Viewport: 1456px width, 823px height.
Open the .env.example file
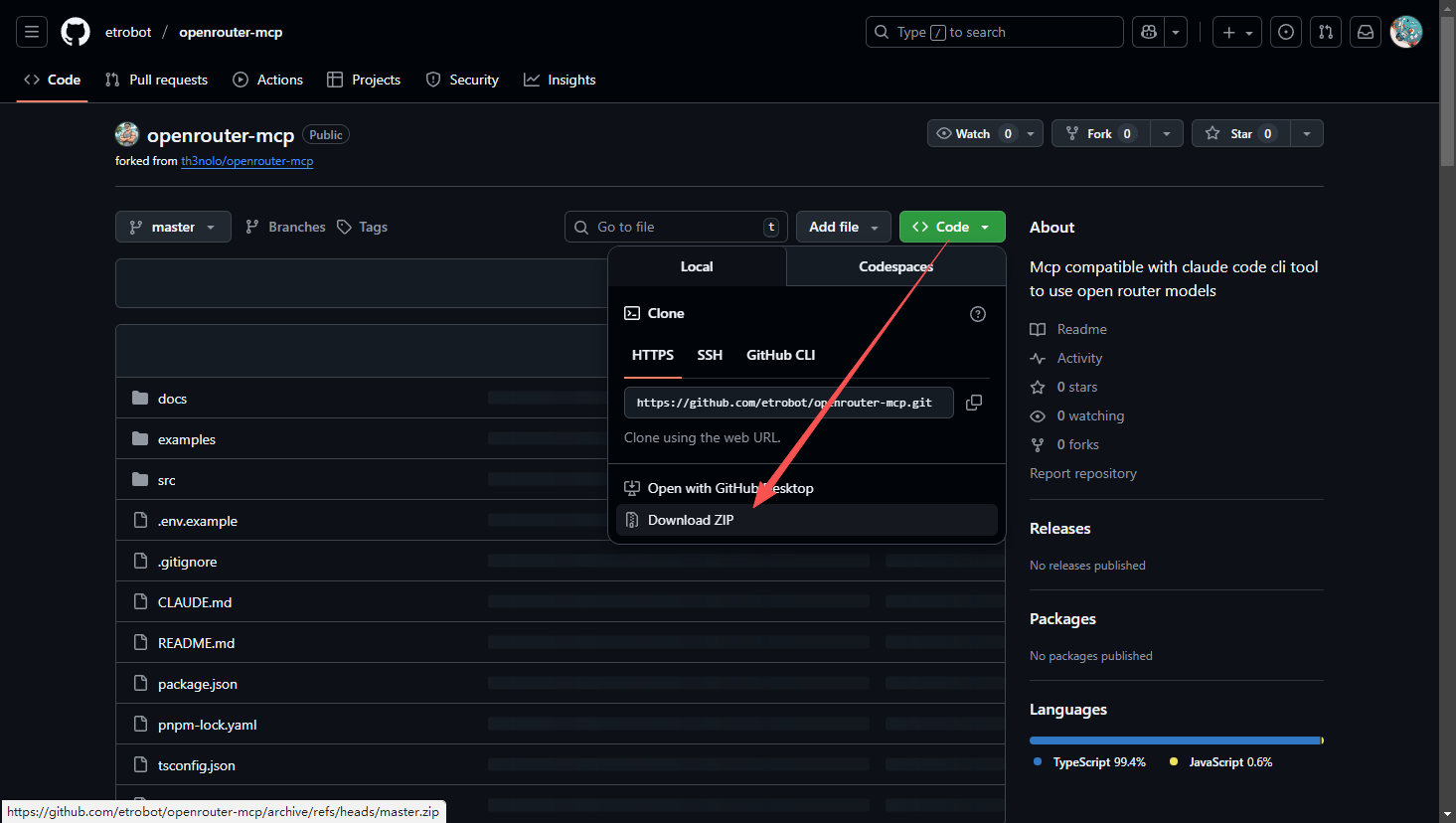click(x=198, y=521)
